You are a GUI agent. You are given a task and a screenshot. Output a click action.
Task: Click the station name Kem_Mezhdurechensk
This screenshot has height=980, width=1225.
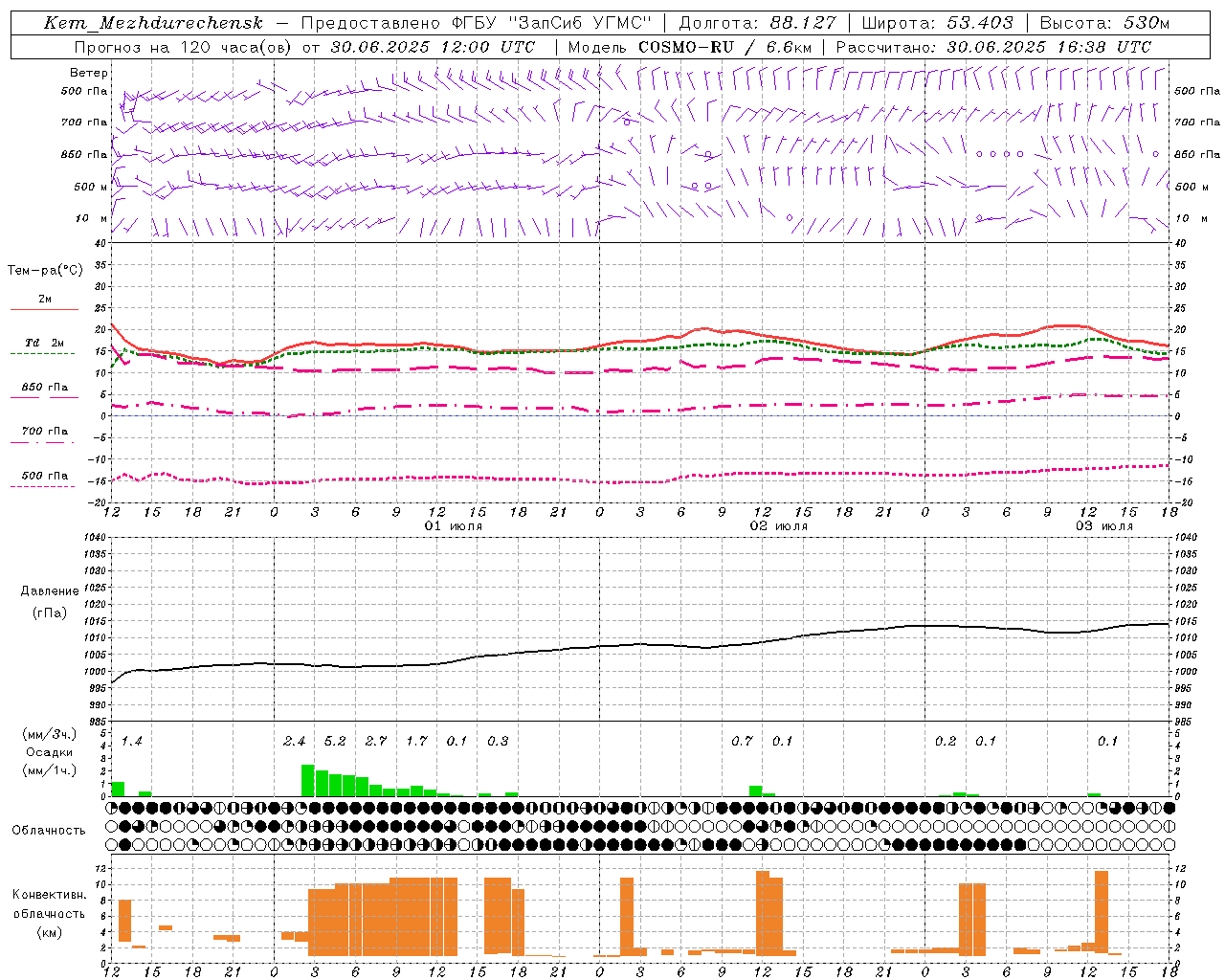point(153,23)
